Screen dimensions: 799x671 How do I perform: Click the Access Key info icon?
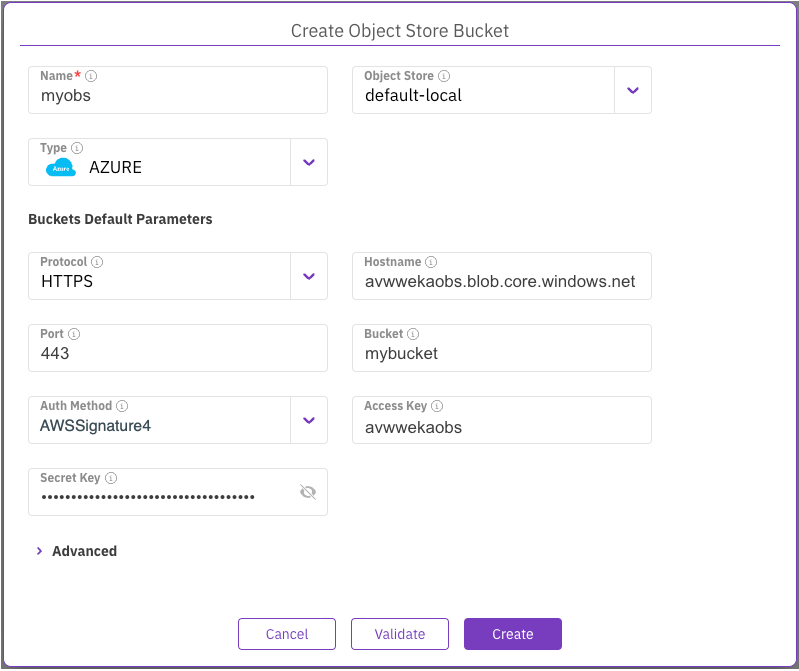tap(437, 406)
